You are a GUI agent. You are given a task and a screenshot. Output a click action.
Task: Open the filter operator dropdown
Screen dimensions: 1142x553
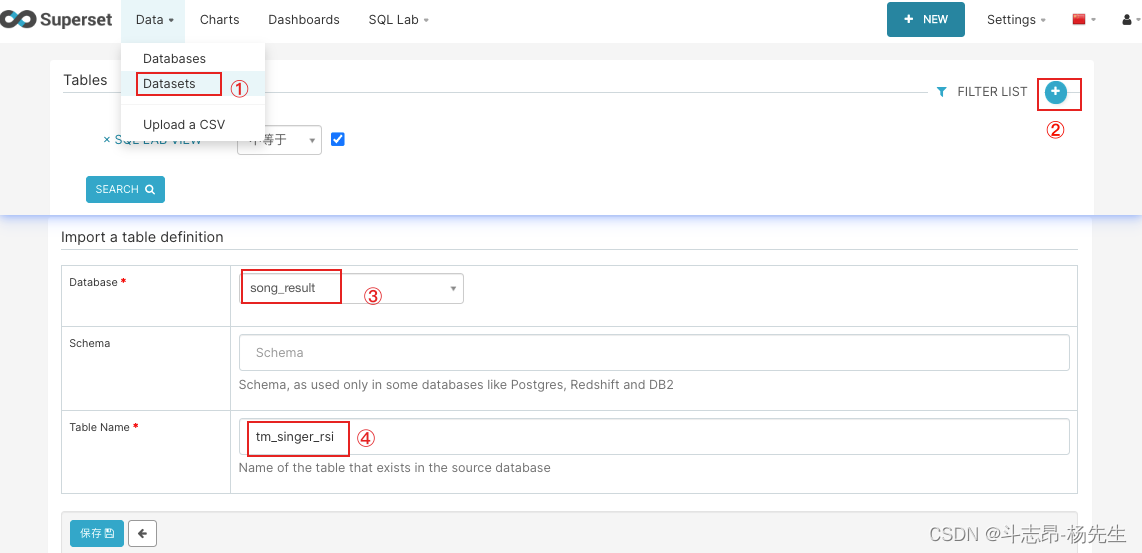280,140
